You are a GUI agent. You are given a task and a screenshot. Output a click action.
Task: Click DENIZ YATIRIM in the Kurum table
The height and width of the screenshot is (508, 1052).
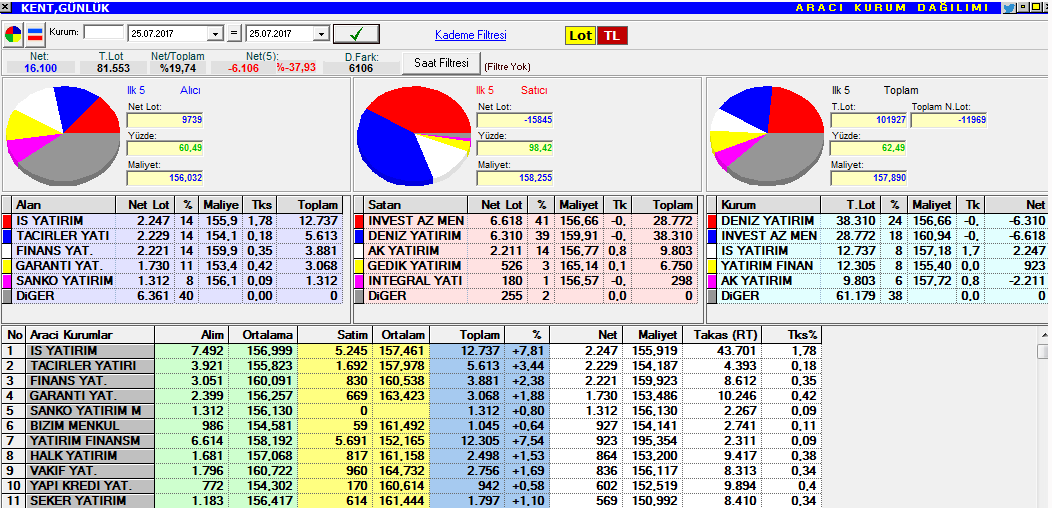[768, 221]
